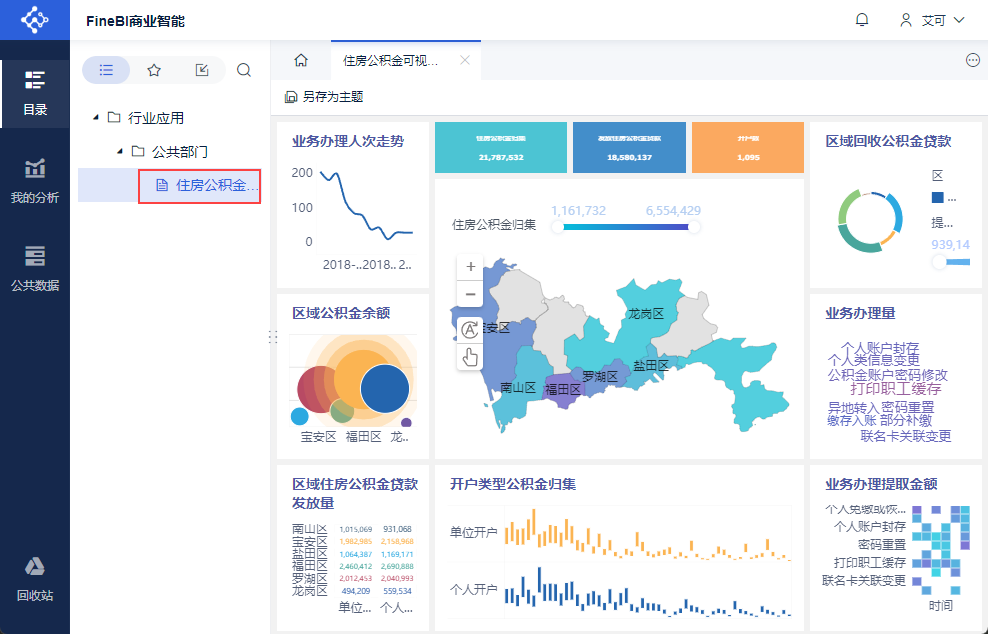Viewport: 988px width, 634px height.
Task: Click the map zoom out minus button
Action: 471,294
